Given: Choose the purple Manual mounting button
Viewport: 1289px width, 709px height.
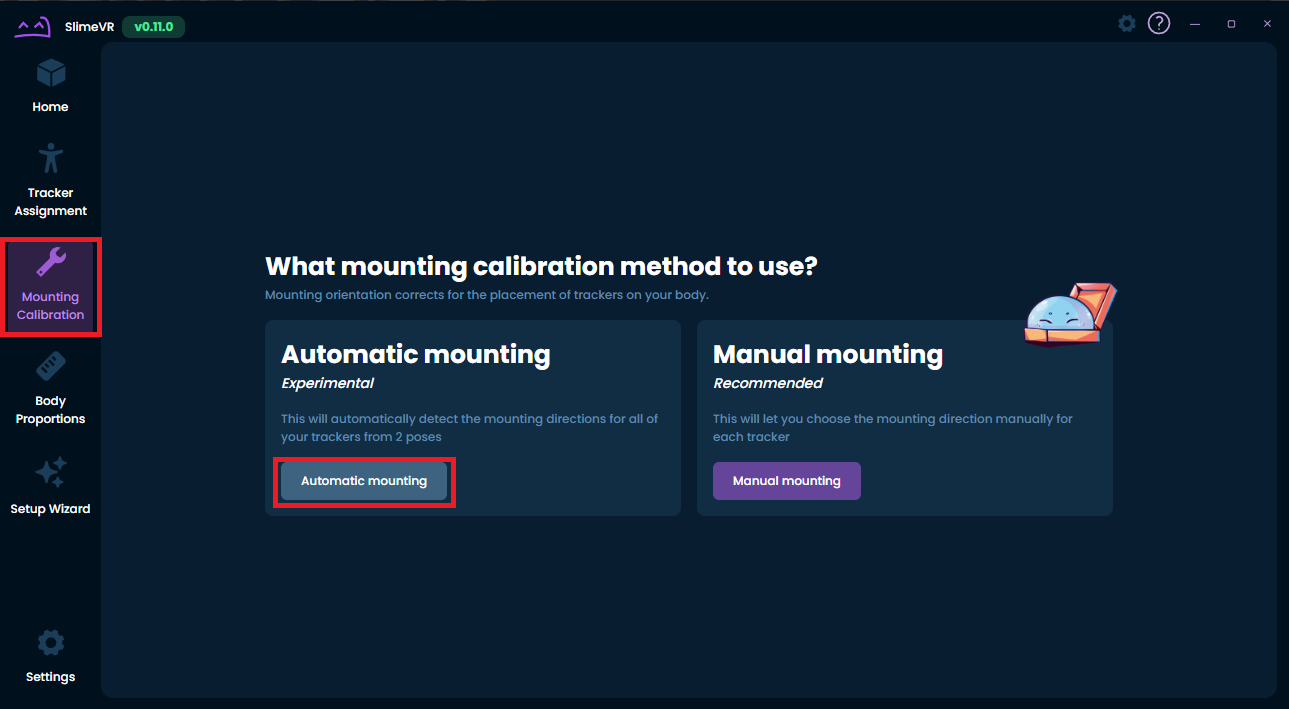Looking at the screenshot, I should [786, 481].
